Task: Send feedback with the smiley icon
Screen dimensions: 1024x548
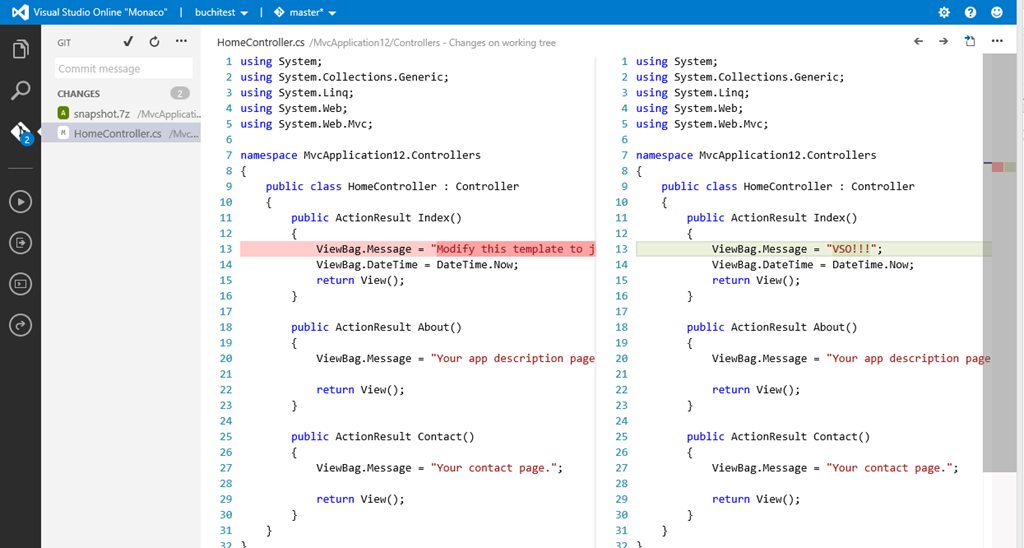Action: [997, 12]
